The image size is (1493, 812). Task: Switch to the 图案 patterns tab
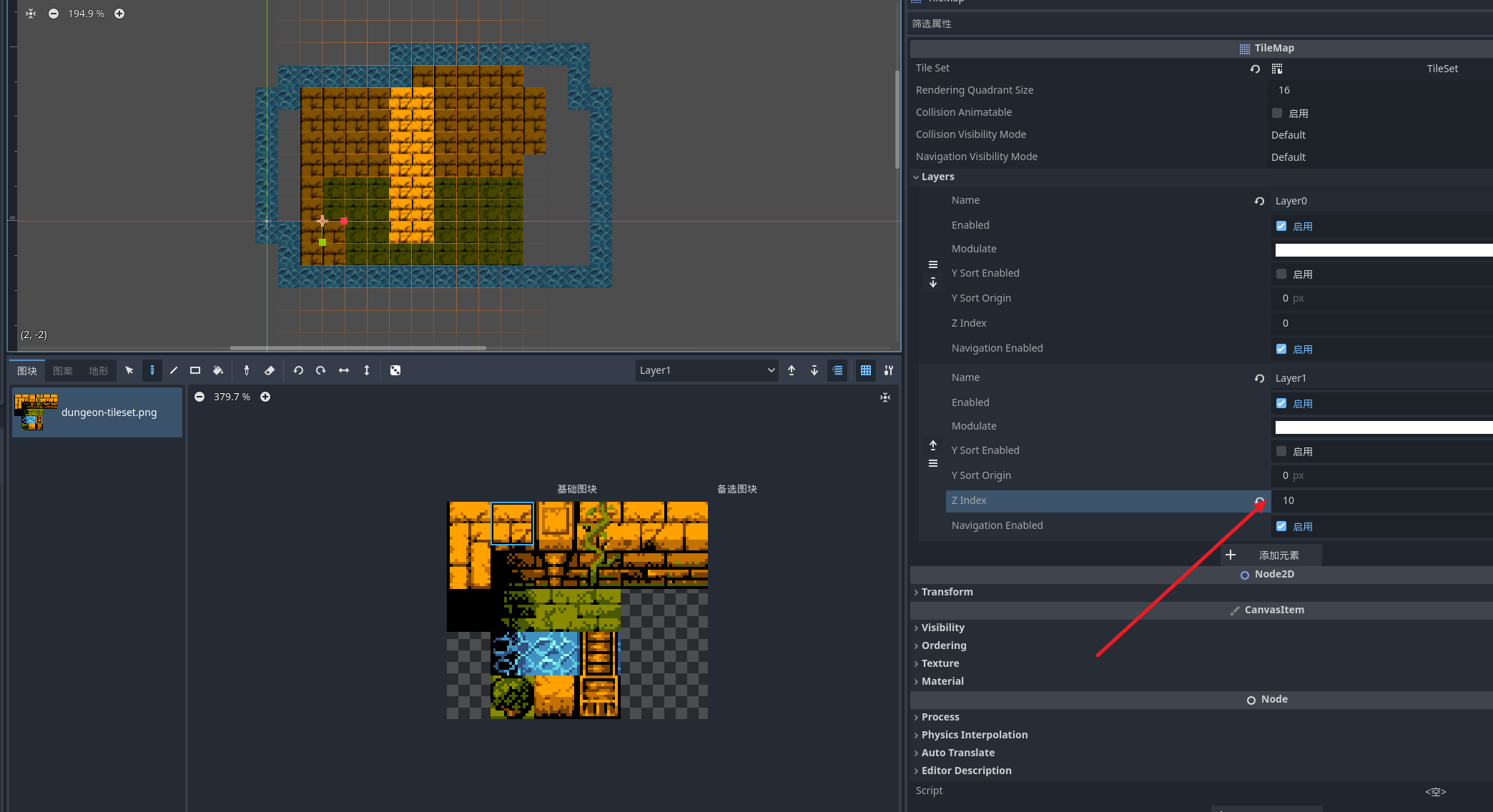63,370
